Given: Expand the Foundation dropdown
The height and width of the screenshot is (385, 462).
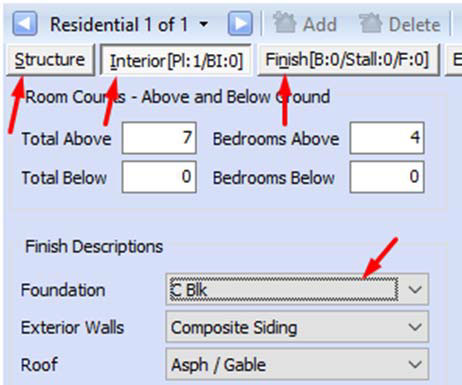Looking at the screenshot, I should point(415,290).
